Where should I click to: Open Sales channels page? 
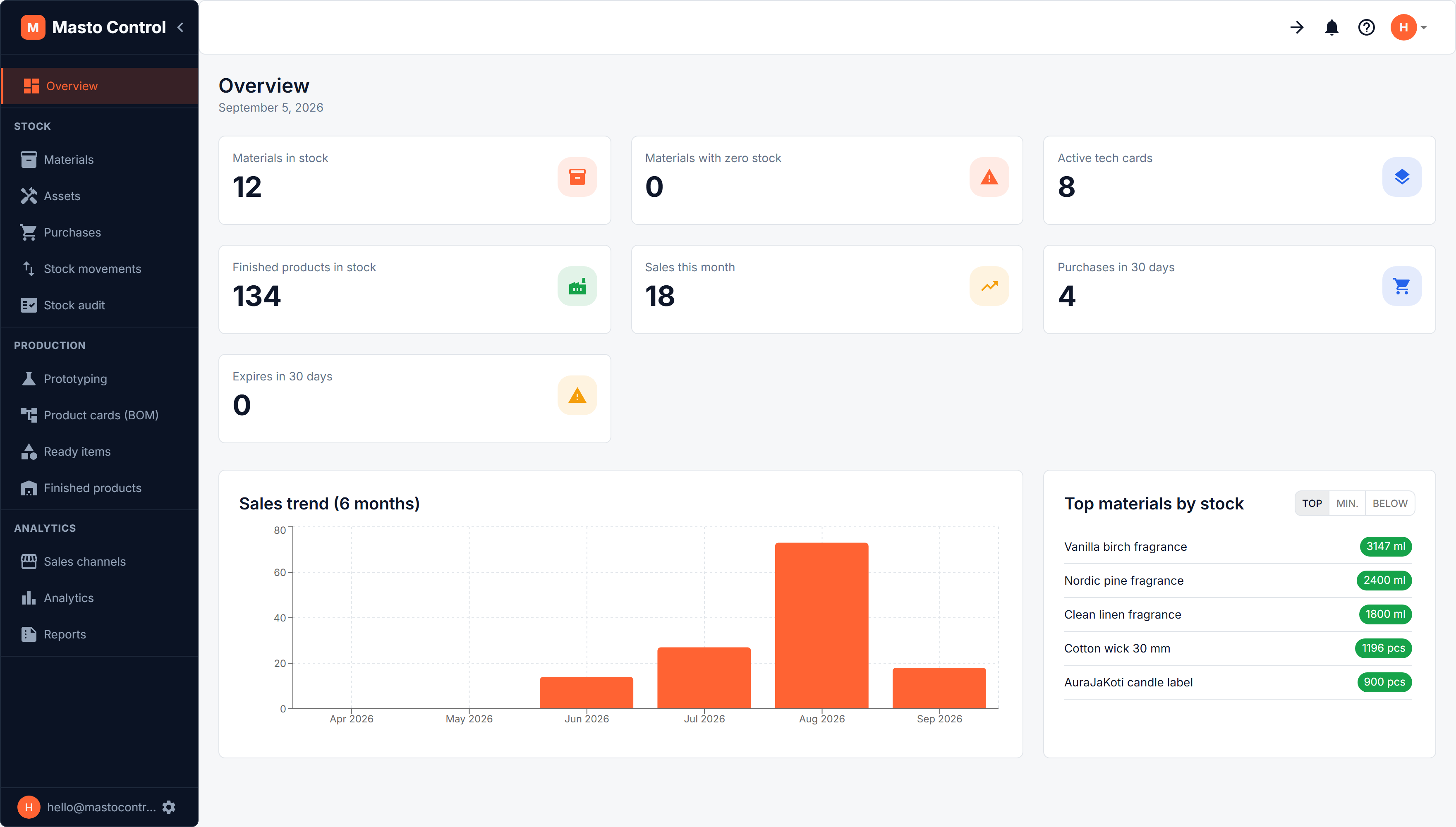[x=100, y=562]
